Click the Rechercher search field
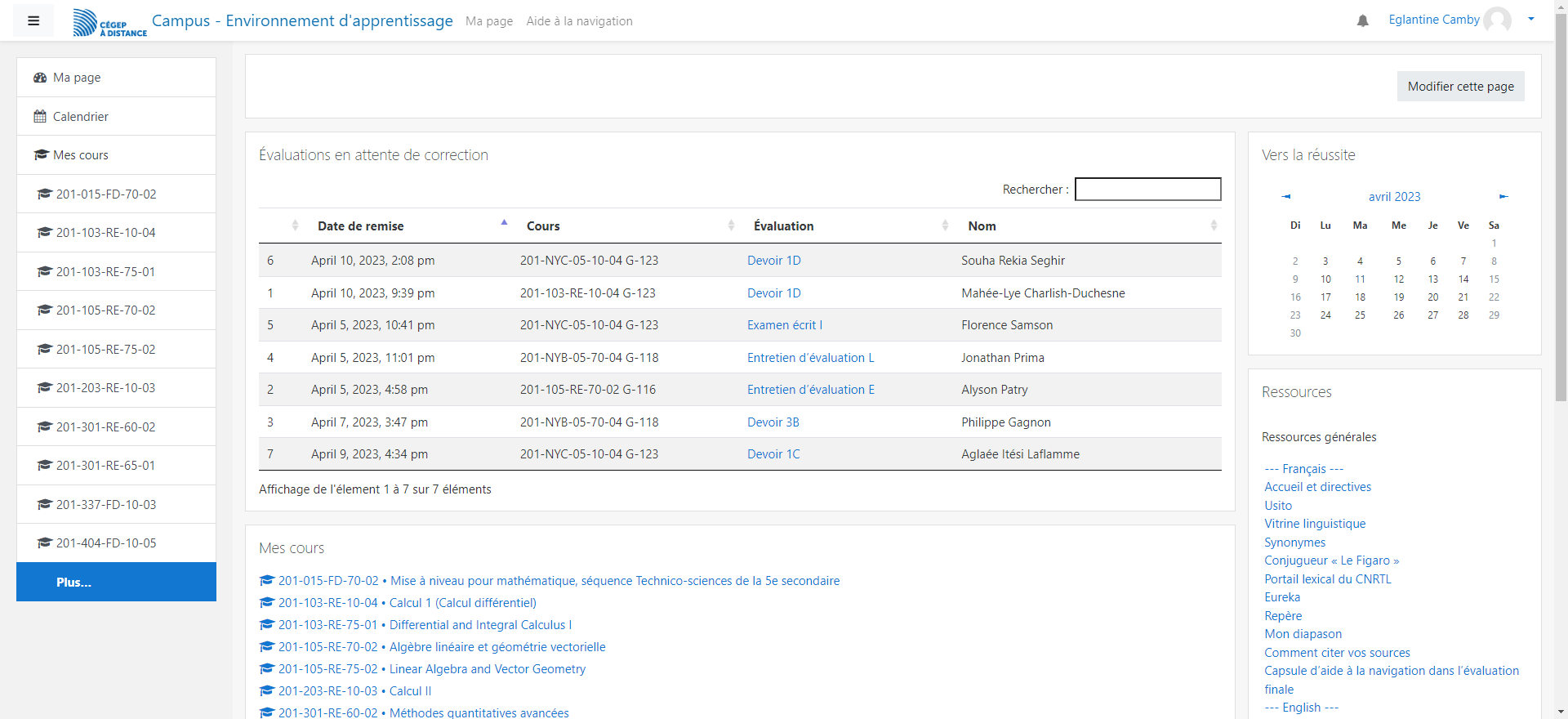 pyautogui.click(x=1147, y=190)
